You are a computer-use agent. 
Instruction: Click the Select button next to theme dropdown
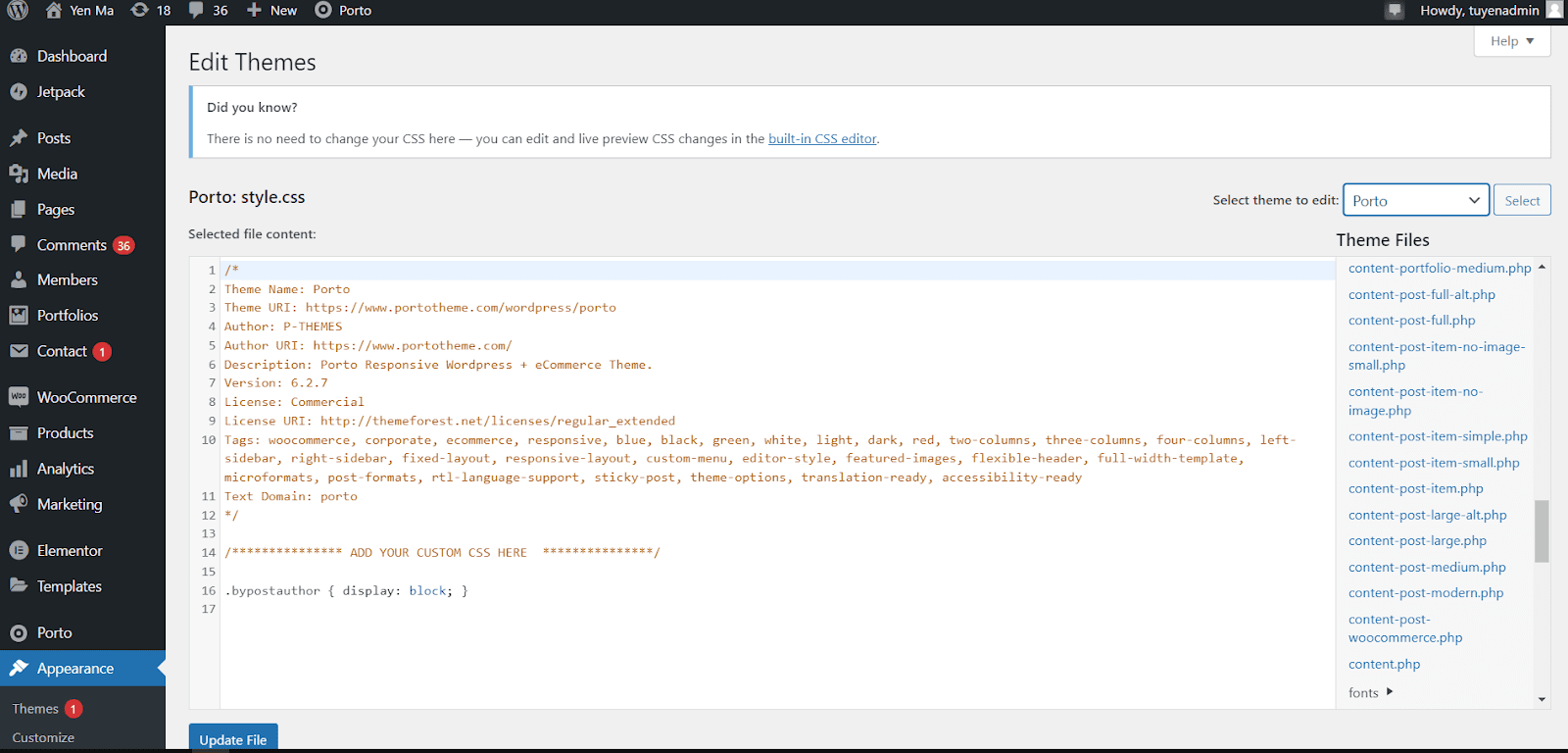[x=1522, y=200]
